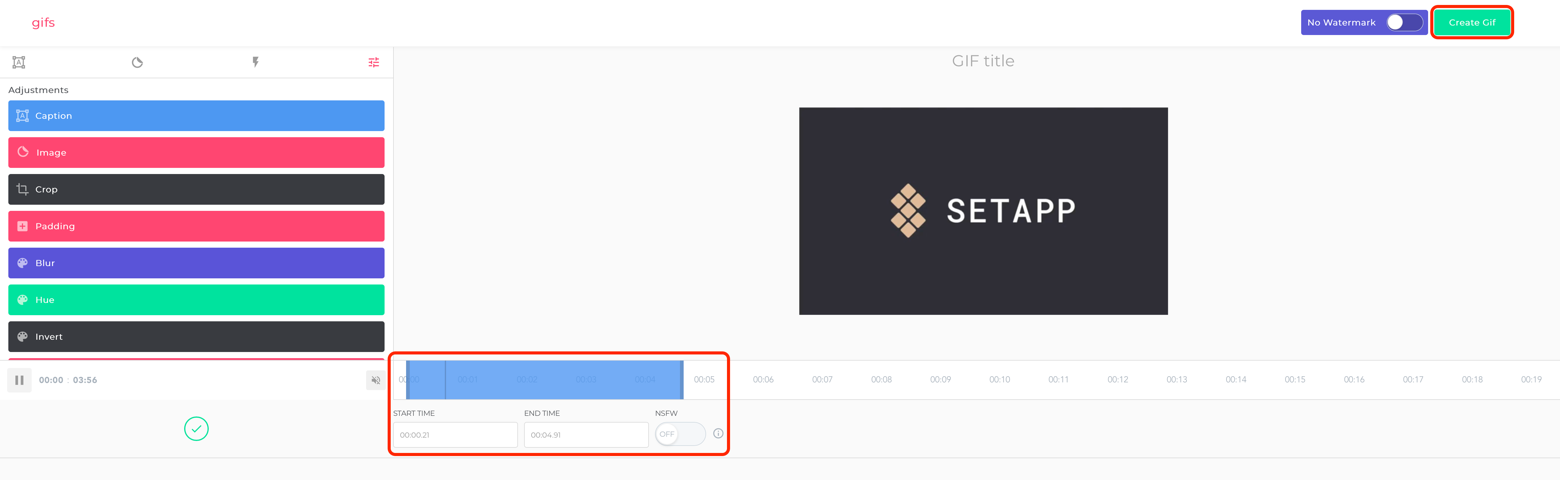Pause the video playback

[19, 380]
